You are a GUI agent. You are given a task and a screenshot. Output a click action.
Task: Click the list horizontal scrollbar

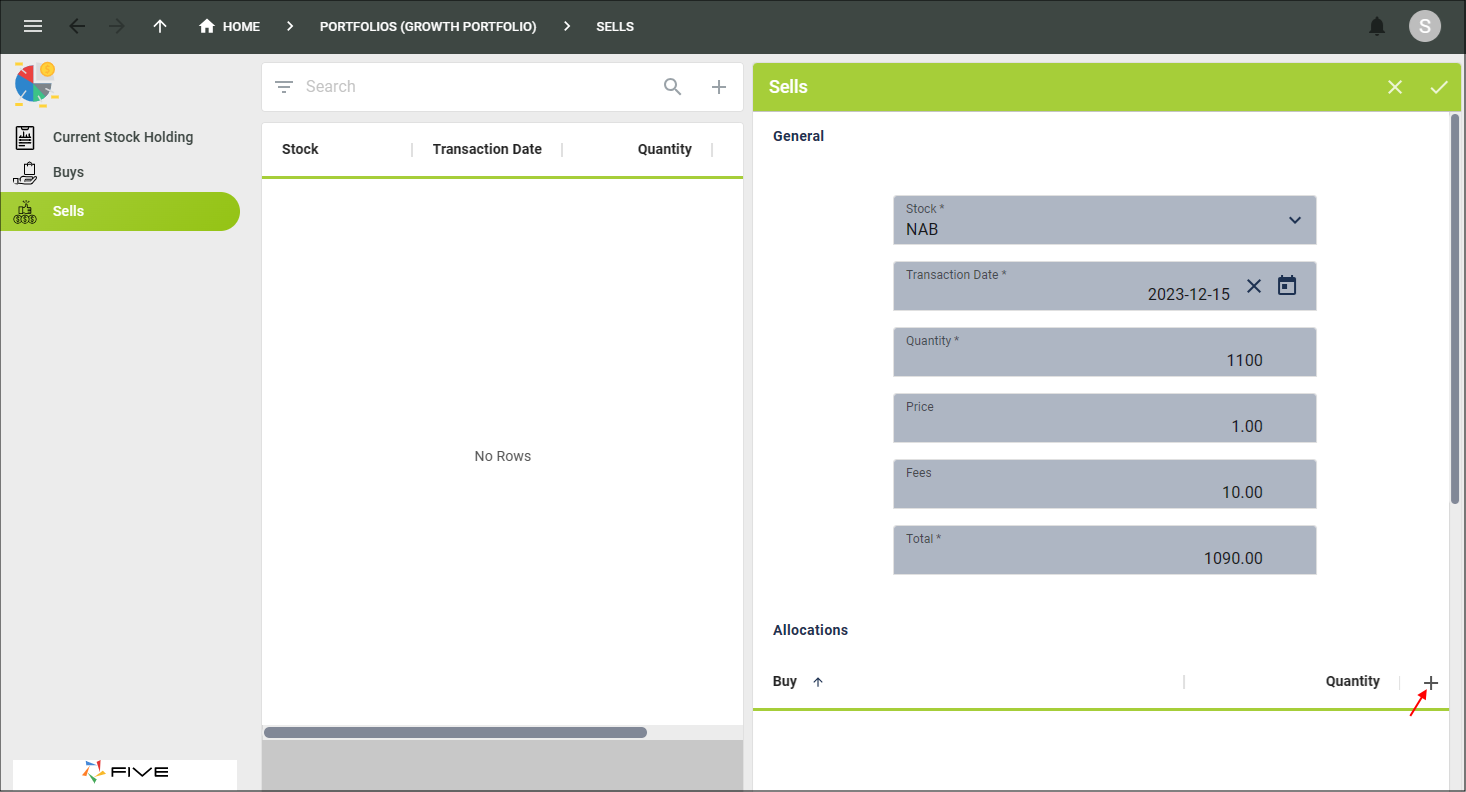pos(455,732)
